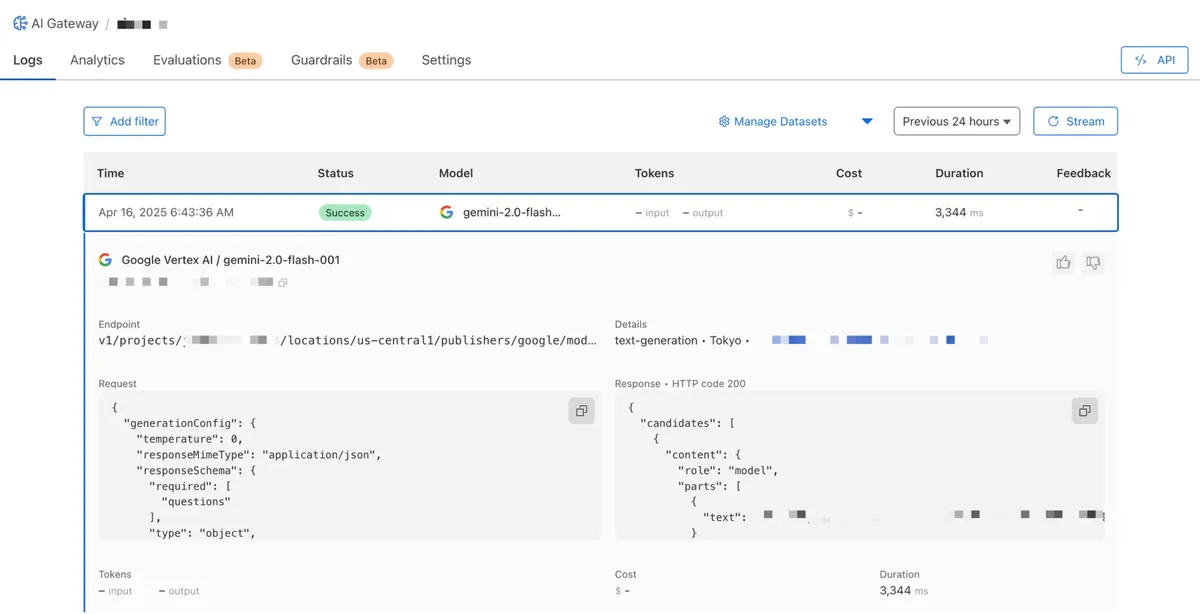Click the refresh icon inside the Stream button
The width and height of the screenshot is (1200, 614).
pos(1053,121)
